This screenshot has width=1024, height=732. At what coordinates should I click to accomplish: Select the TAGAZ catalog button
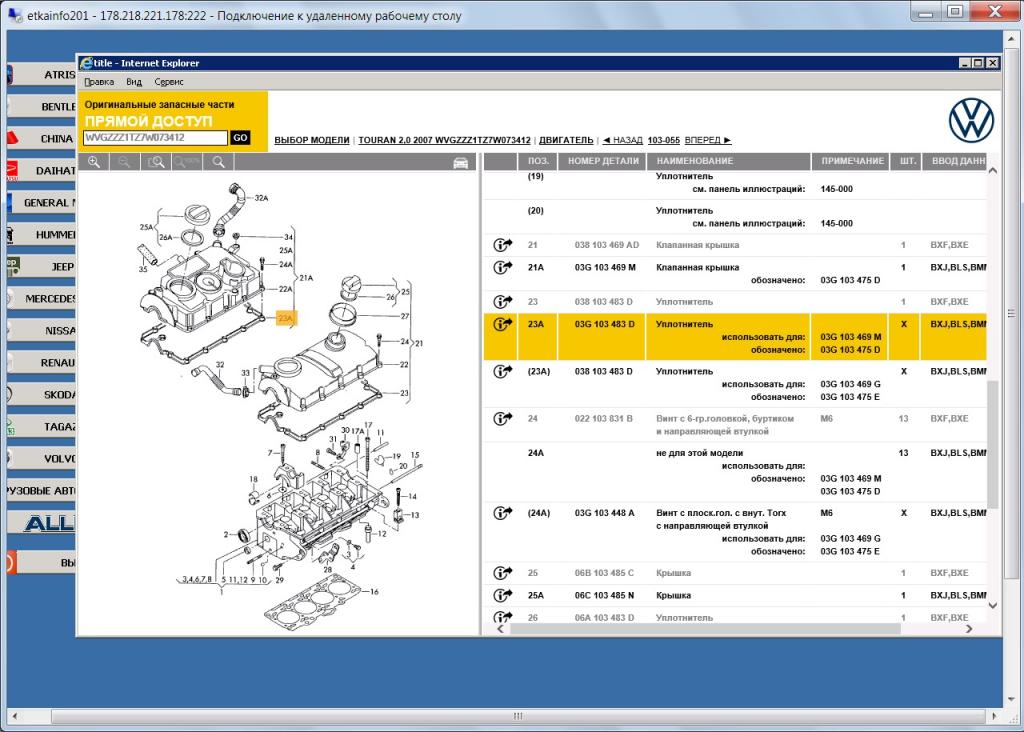(x=41, y=426)
